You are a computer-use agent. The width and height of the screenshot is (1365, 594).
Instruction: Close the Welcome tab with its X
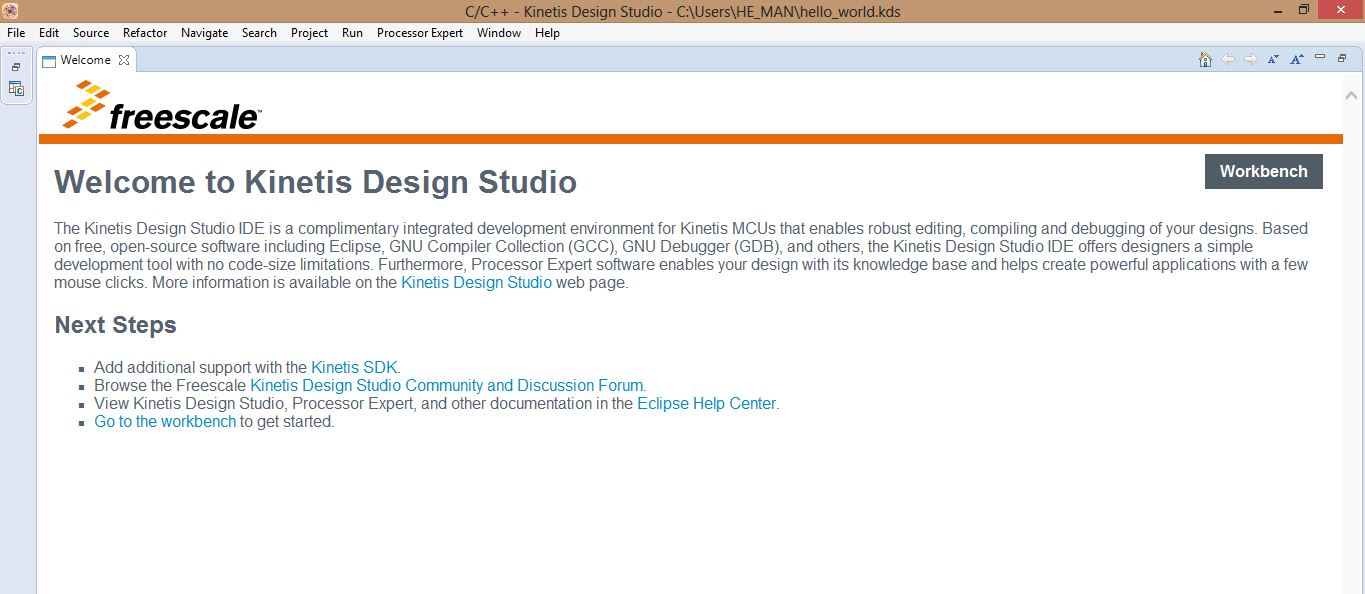pos(124,60)
